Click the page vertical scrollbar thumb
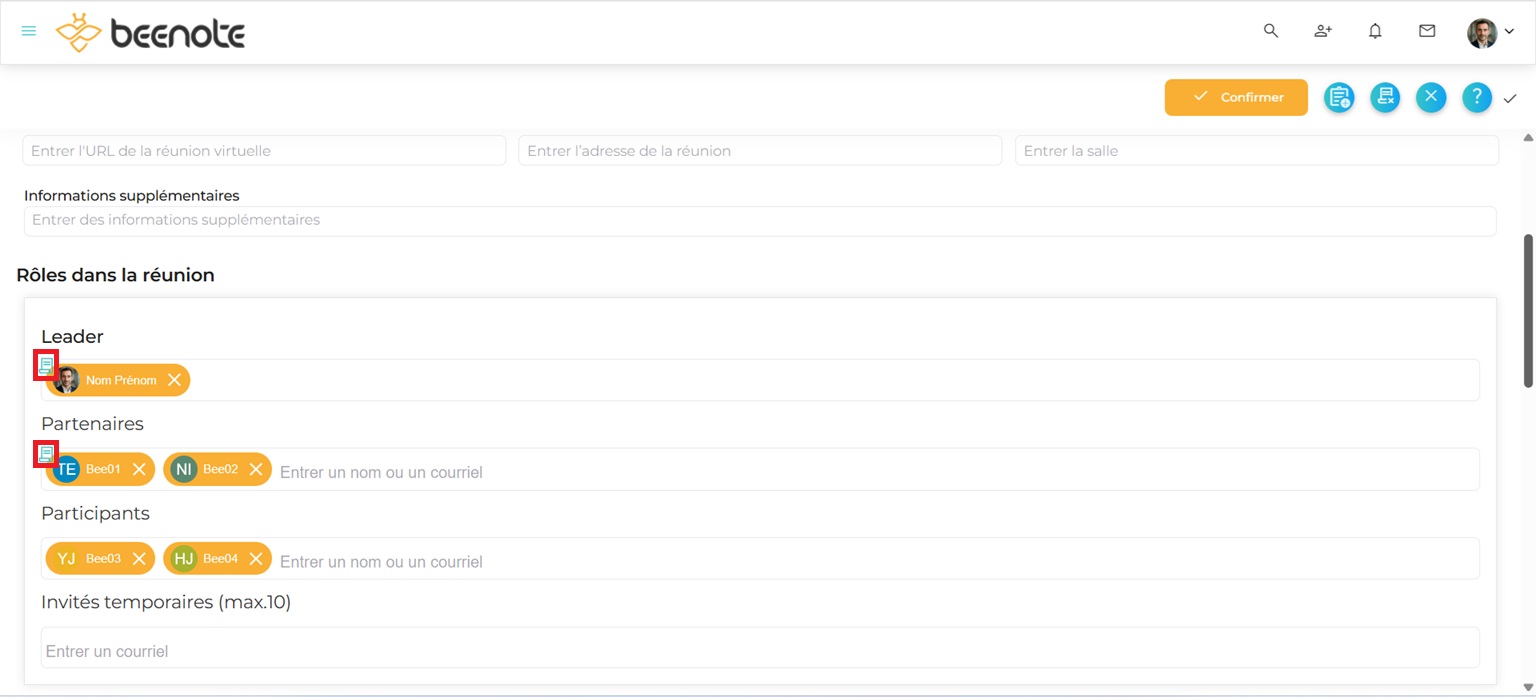 pos(1527,310)
